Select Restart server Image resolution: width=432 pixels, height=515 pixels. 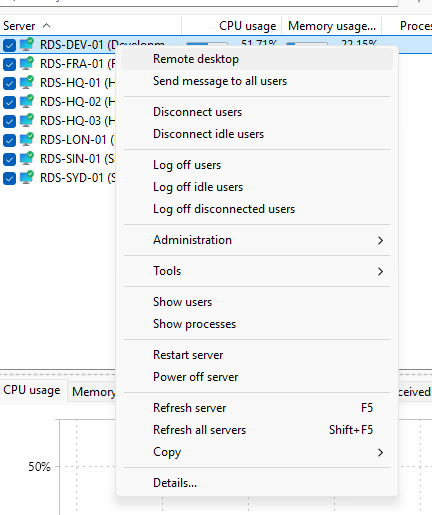257,355
